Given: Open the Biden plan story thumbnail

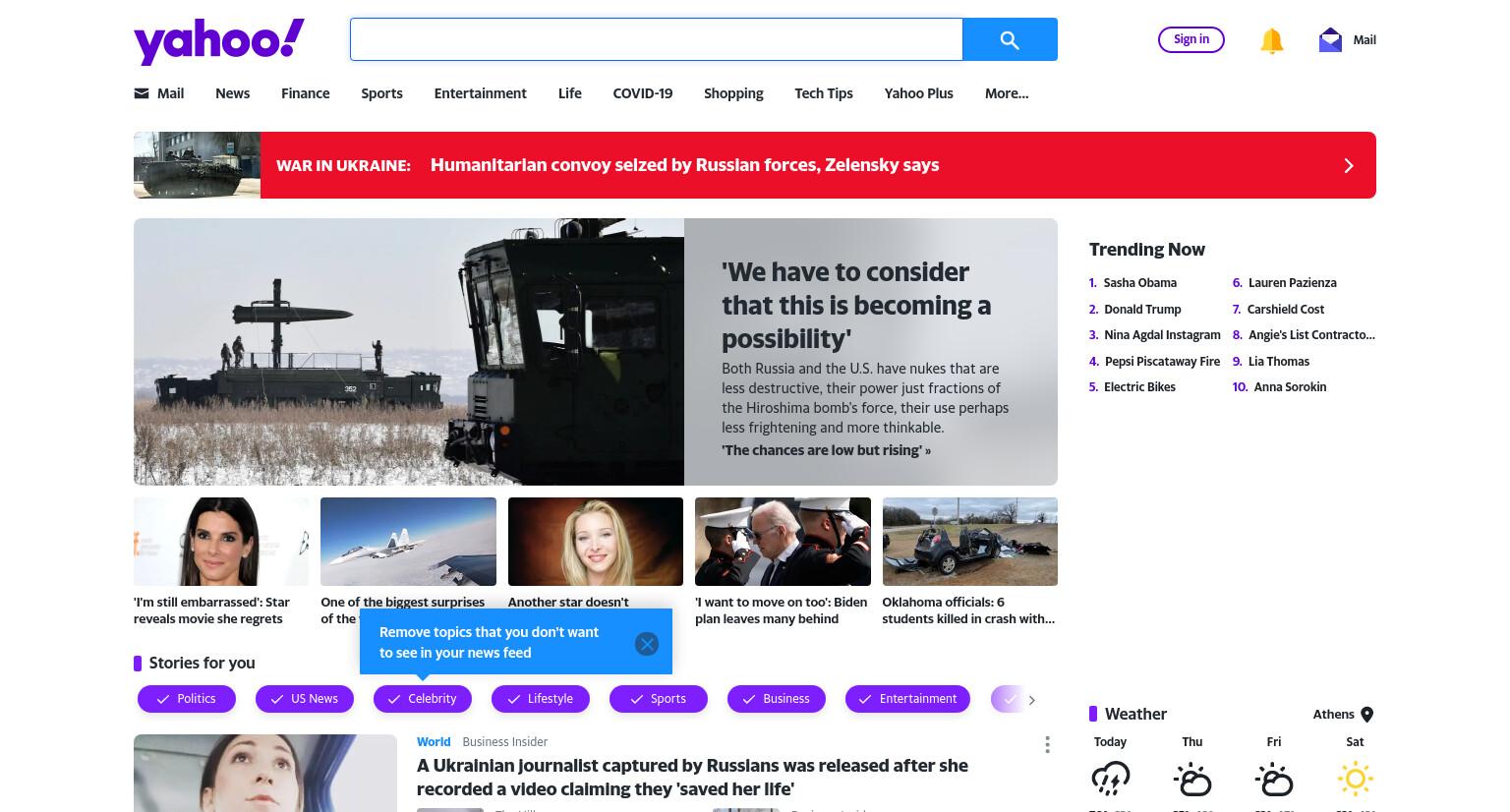Looking at the screenshot, I should point(783,542).
